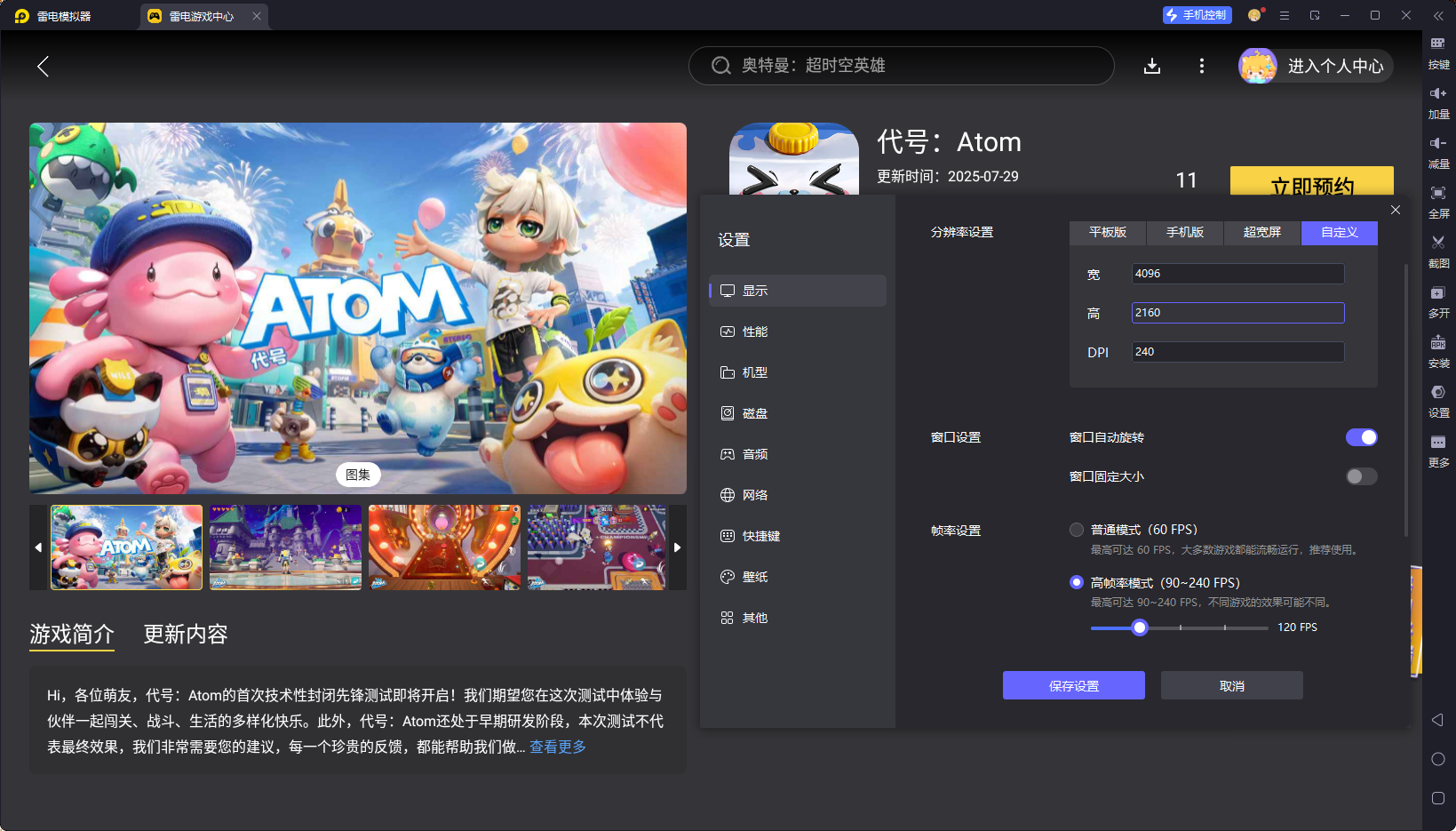This screenshot has height=831, width=1456.
Task: Tap Android recents square button
Action: coord(1437,798)
